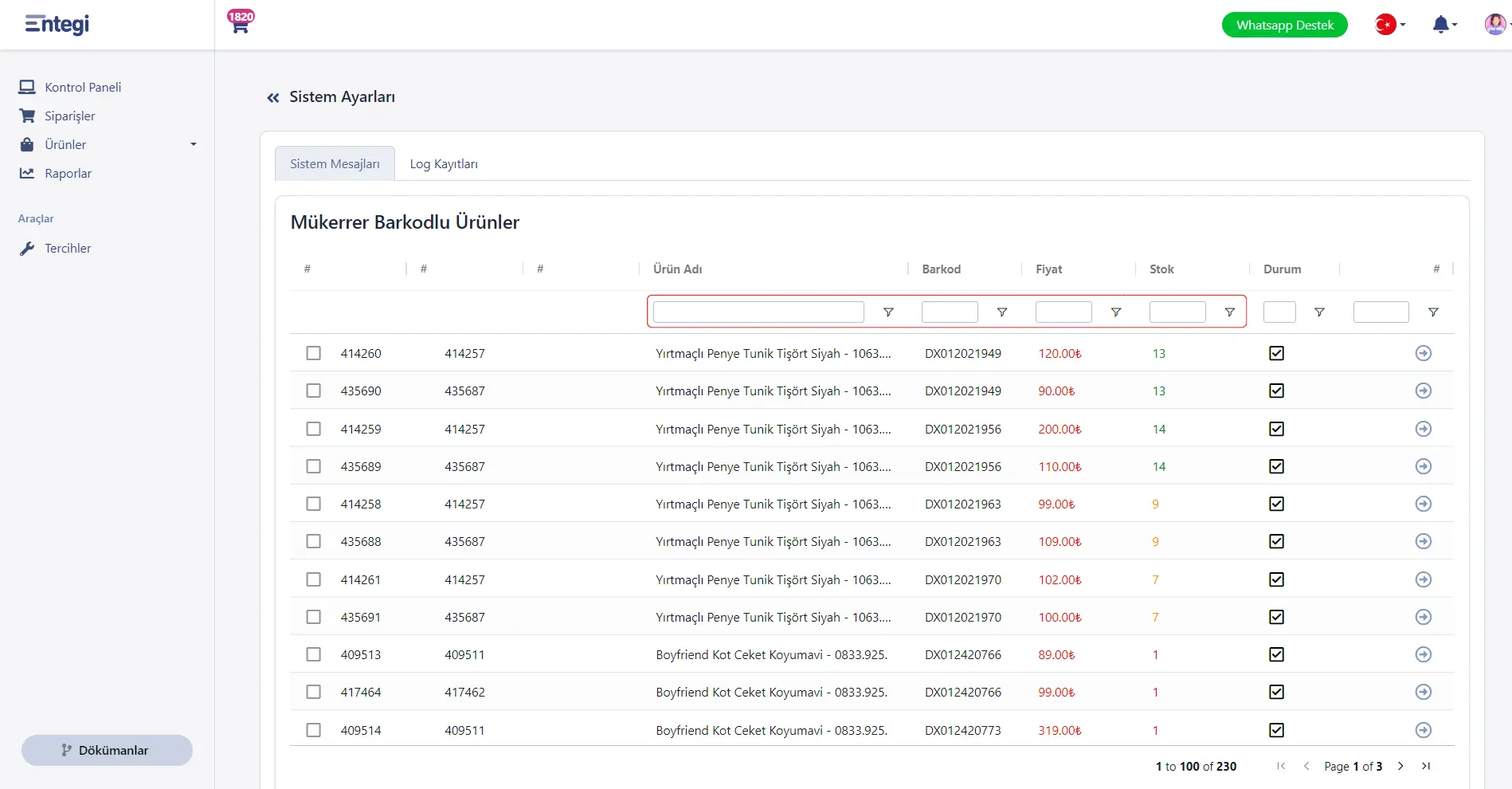Jump to last page of results

(x=1426, y=766)
